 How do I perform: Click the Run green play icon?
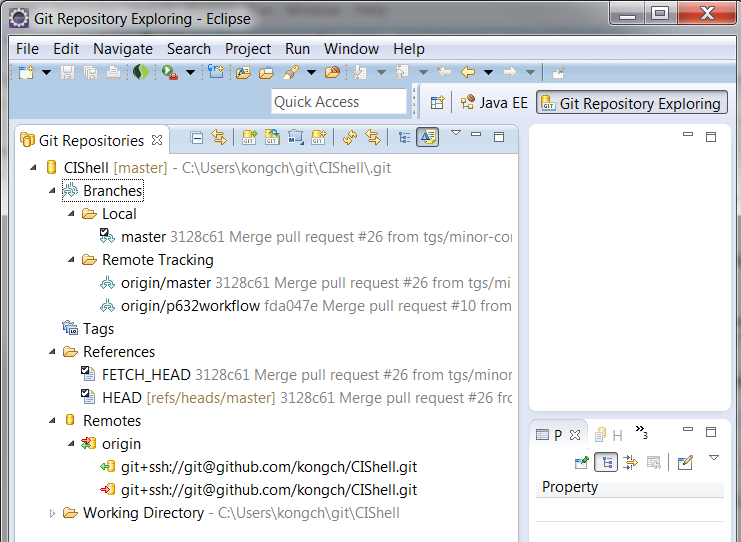pyautogui.click(x=169, y=72)
